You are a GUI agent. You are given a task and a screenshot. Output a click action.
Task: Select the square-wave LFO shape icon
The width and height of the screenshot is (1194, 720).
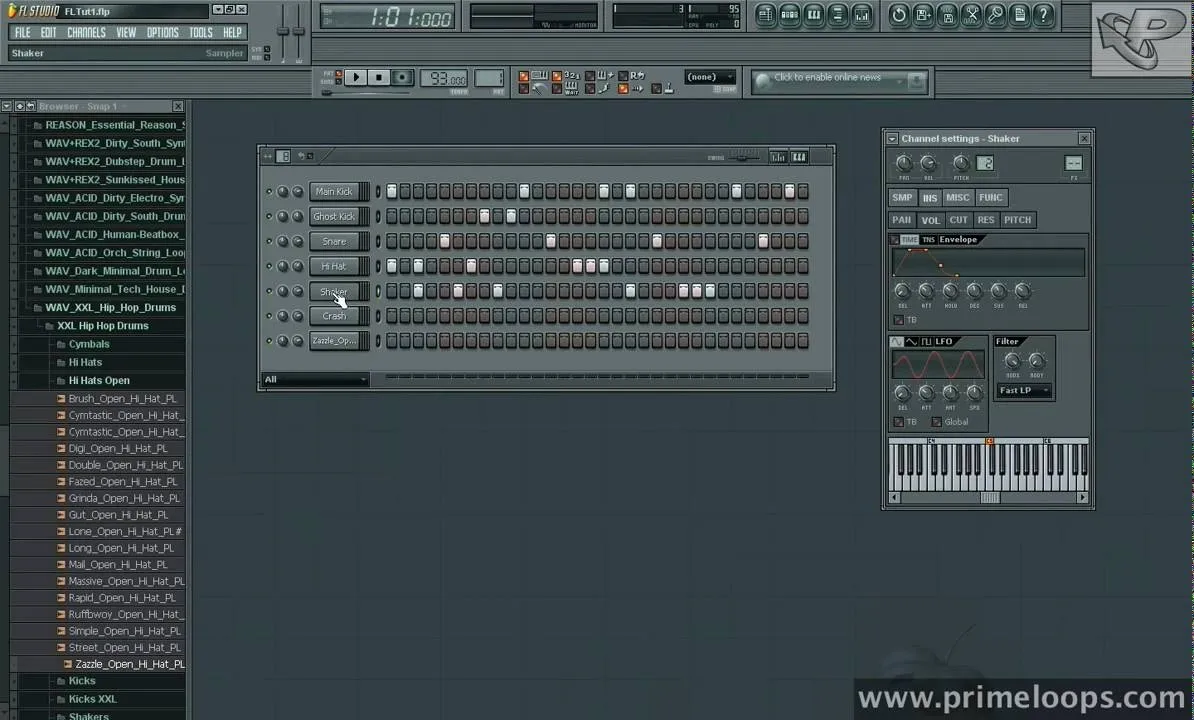[x=926, y=342]
